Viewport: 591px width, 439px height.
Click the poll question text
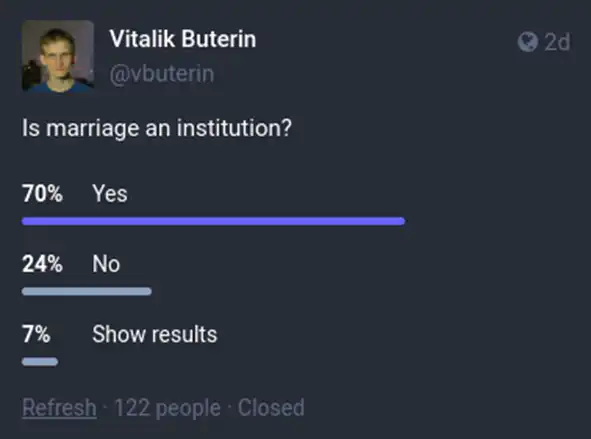point(157,128)
